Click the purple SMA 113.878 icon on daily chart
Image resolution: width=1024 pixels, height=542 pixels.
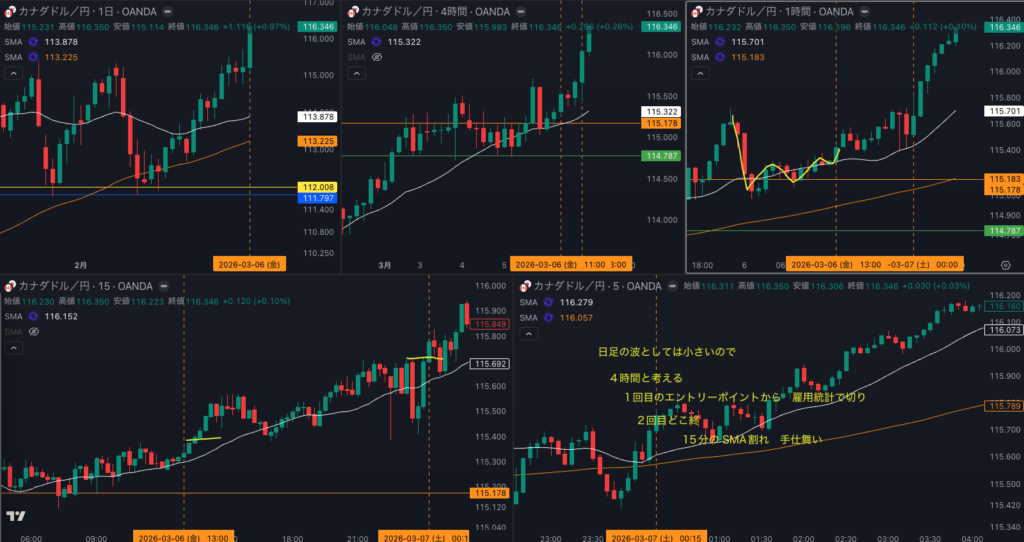click(x=33, y=42)
